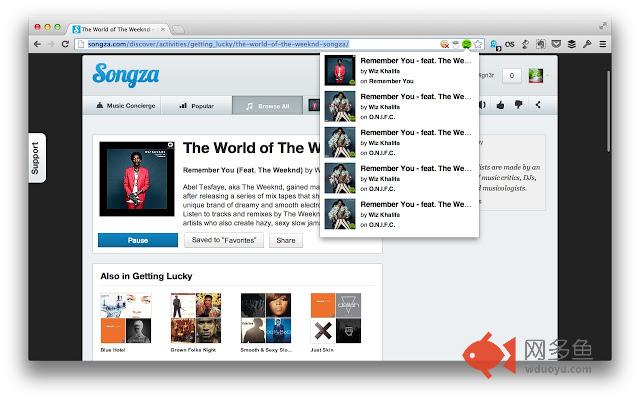The height and width of the screenshot is (400, 640).
Task: Click the "The World of The W" page title
Action: tap(251, 148)
